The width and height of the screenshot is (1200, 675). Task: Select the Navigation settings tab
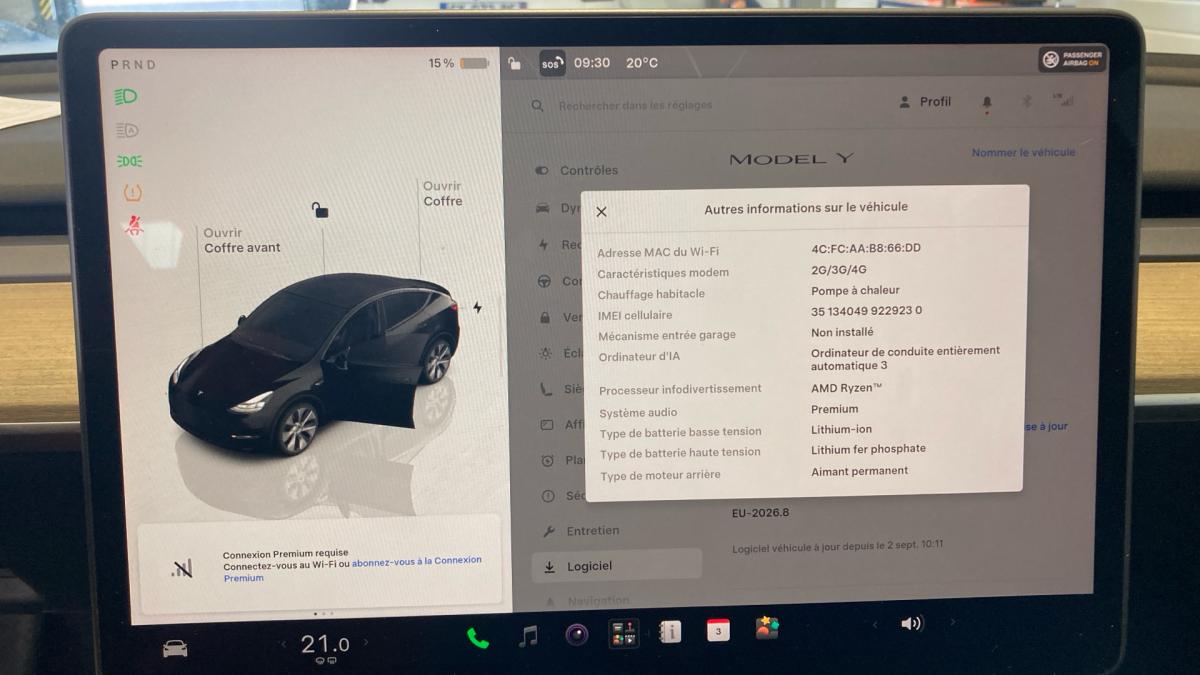[x=587, y=600]
